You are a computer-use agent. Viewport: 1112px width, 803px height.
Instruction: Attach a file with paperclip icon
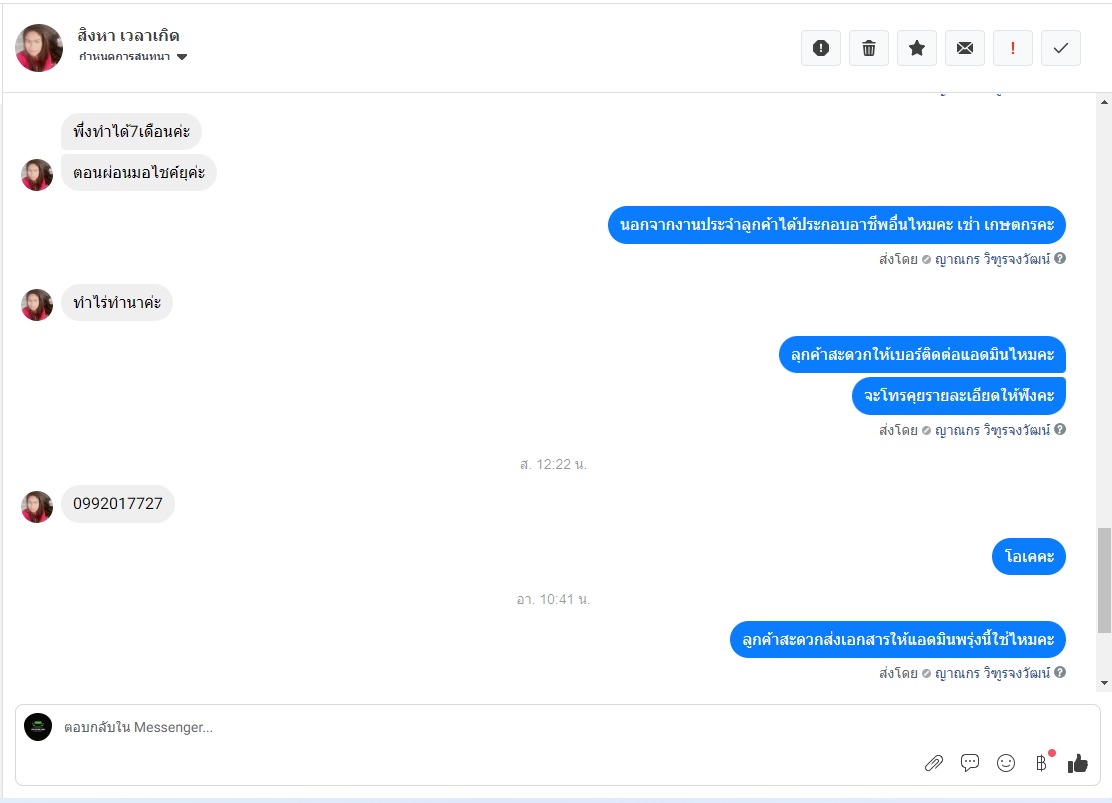click(934, 763)
